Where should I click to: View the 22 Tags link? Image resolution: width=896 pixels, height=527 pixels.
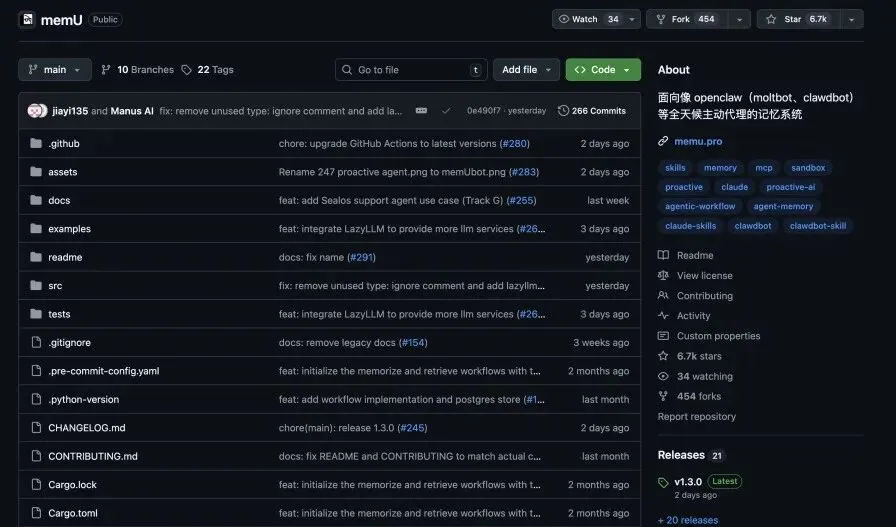pos(207,70)
